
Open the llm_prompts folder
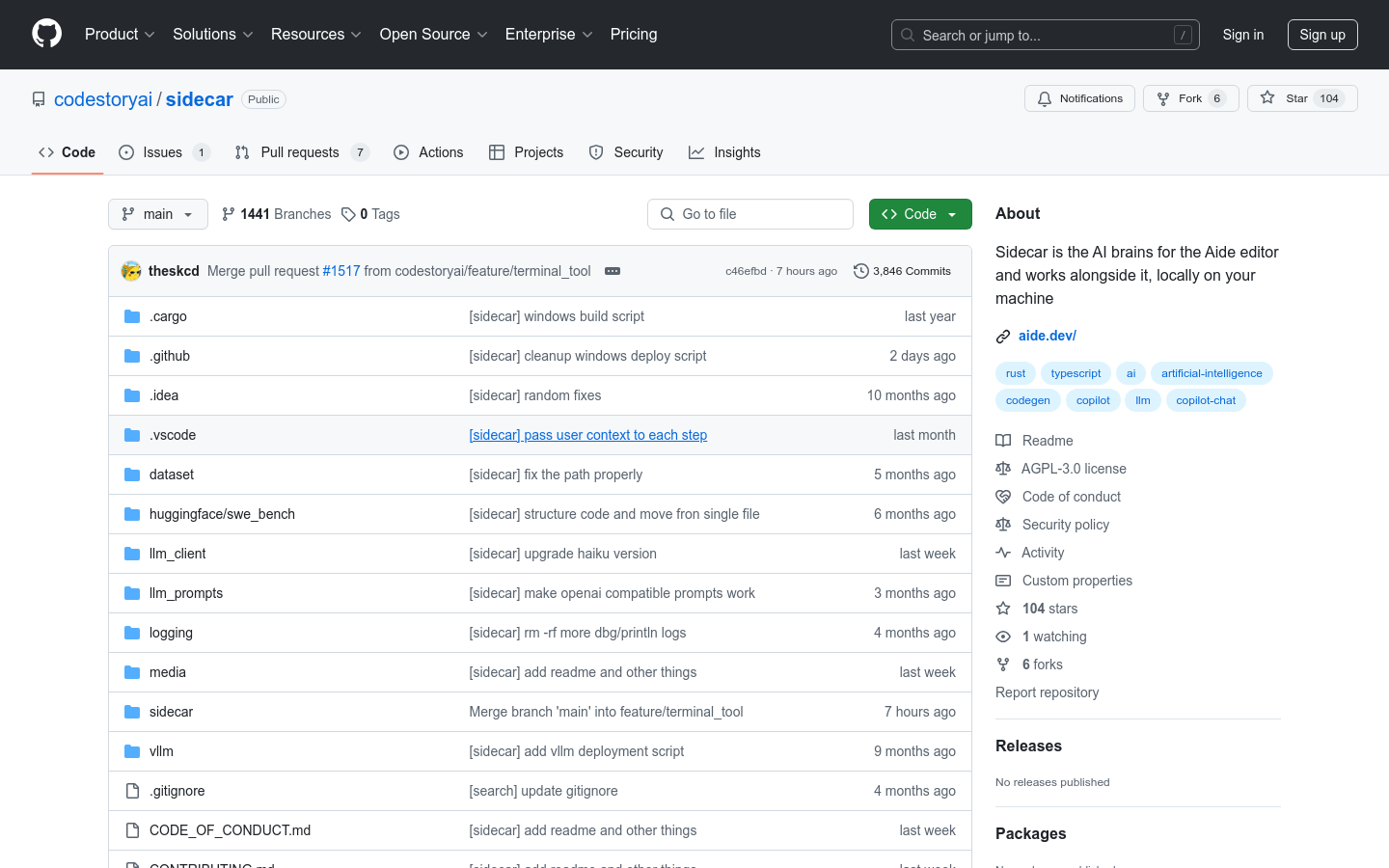(186, 593)
